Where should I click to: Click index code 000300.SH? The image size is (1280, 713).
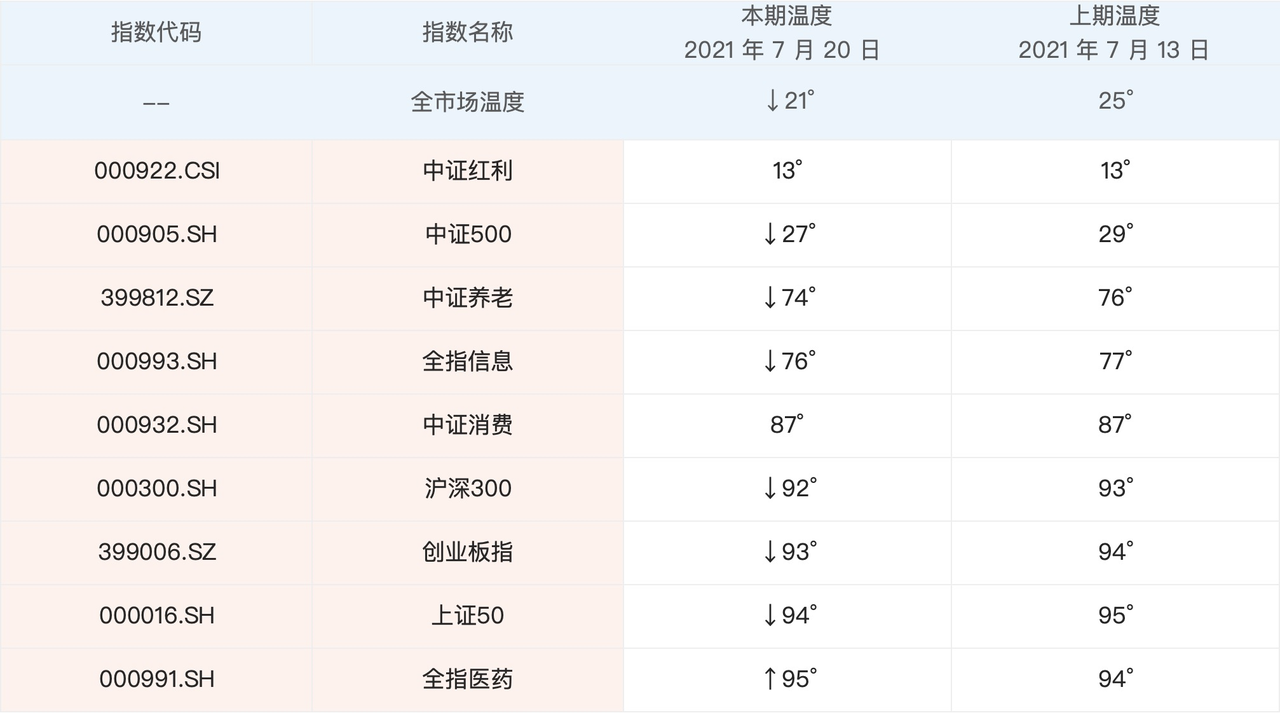tap(157, 489)
